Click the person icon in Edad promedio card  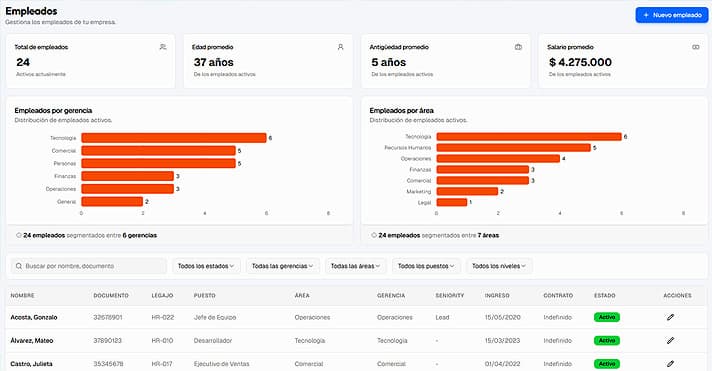341,47
